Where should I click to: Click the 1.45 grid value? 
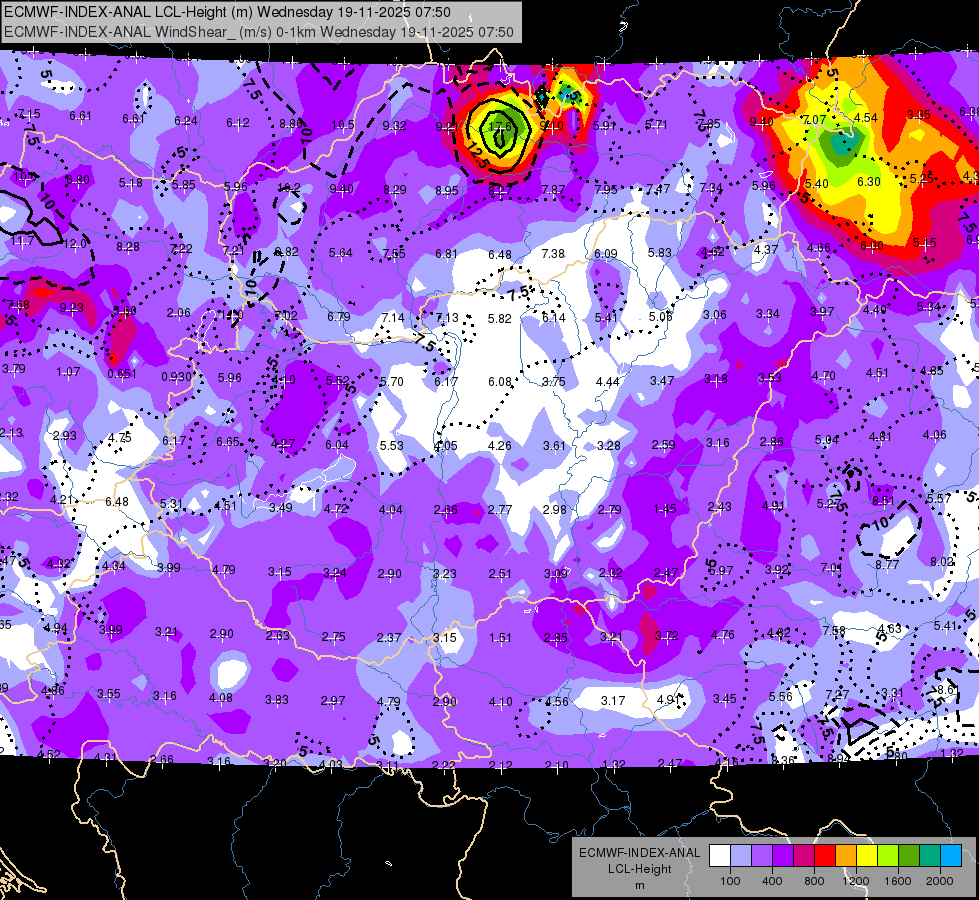(x=664, y=508)
